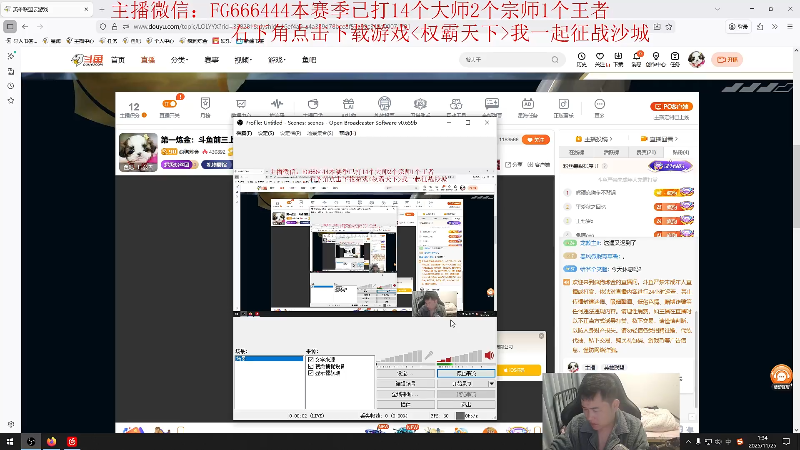Open the second menu in OBS menu bar
The height and width of the screenshot is (450, 800).
265,133
